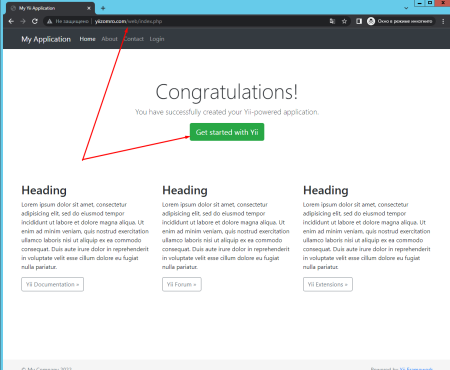The height and width of the screenshot is (370, 450).
Task: Click the Heading above Yii Documentation
Action: click(x=44, y=190)
